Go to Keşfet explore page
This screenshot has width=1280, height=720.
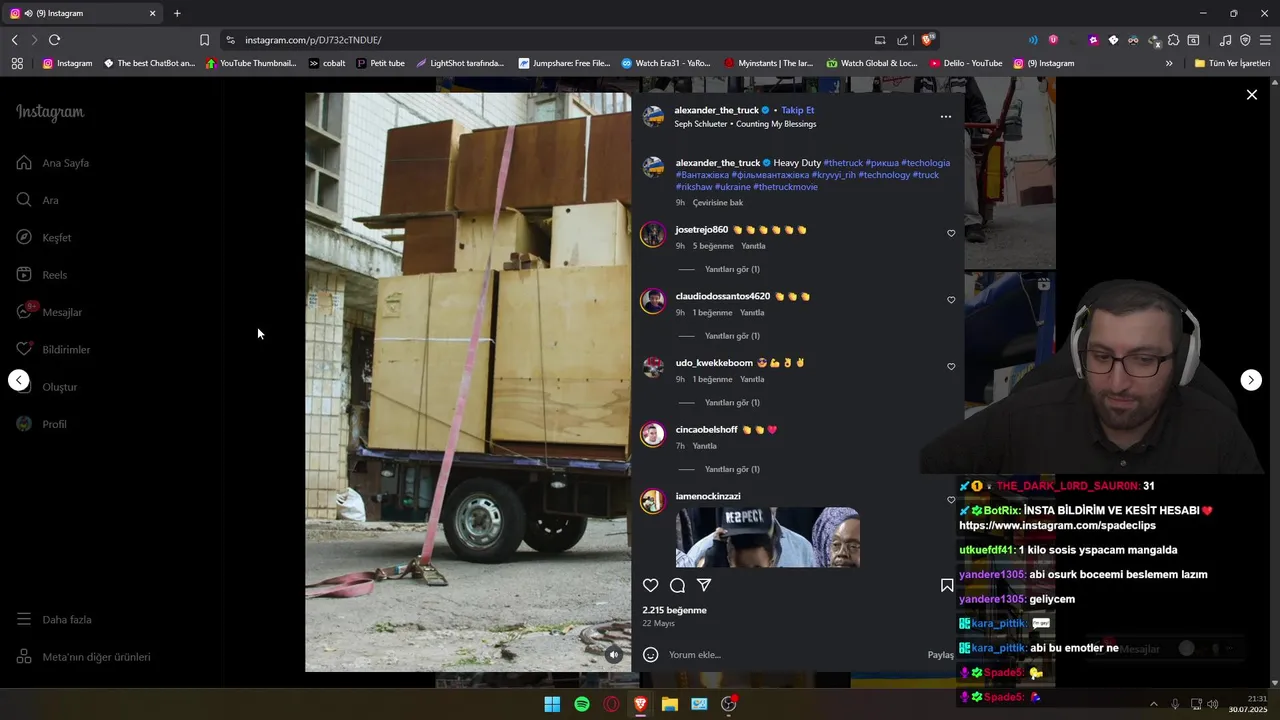click(x=44, y=237)
